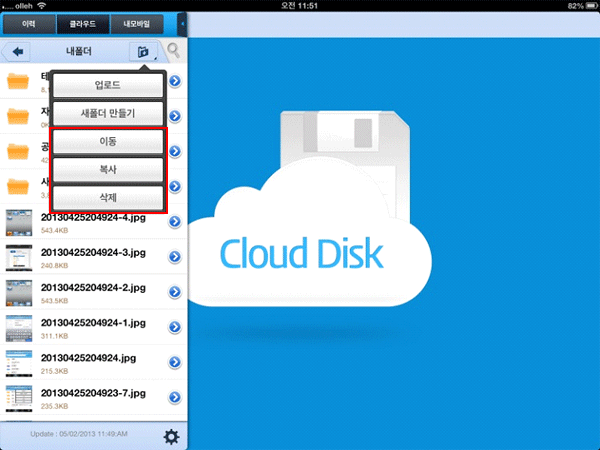Open the third folder icon in list
Screen dimensions: 600x450
[x=18, y=151]
